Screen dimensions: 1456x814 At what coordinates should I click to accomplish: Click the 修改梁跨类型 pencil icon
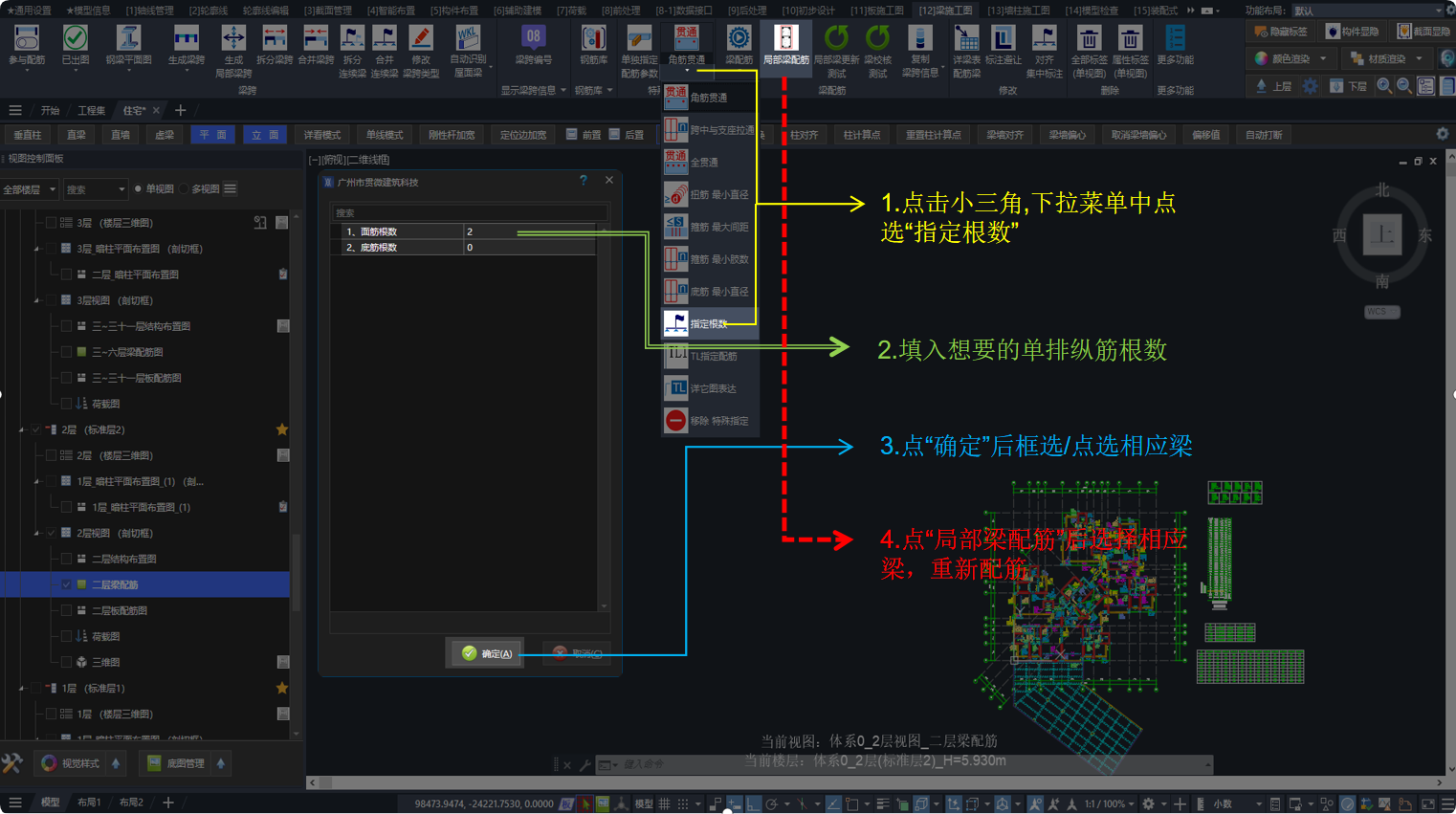click(x=421, y=40)
